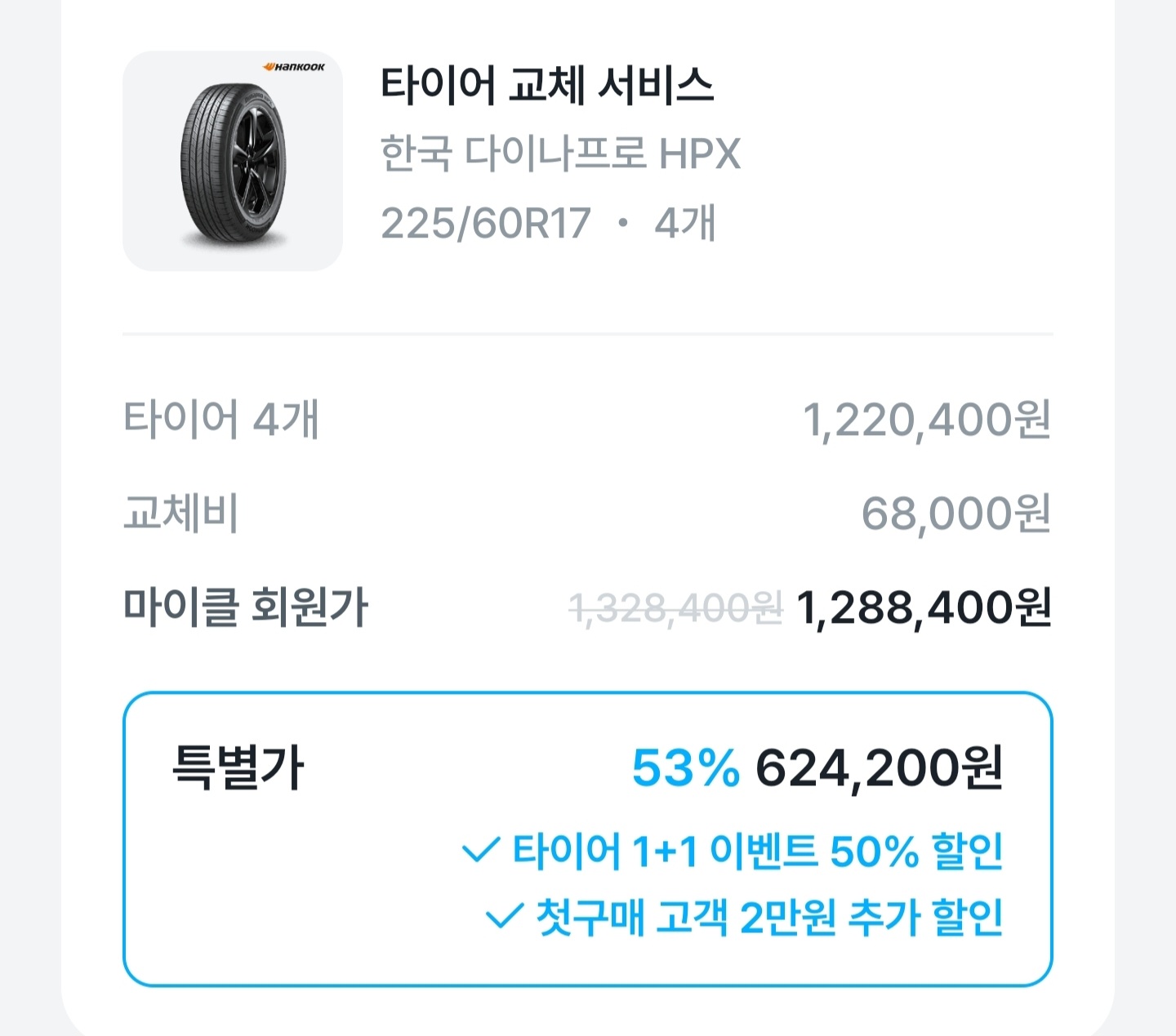Image resolution: width=1176 pixels, height=1036 pixels.
Task: Select the 한국 다이나프로 HPX product name
Action: pyautogui.click(x=560, y=153)
